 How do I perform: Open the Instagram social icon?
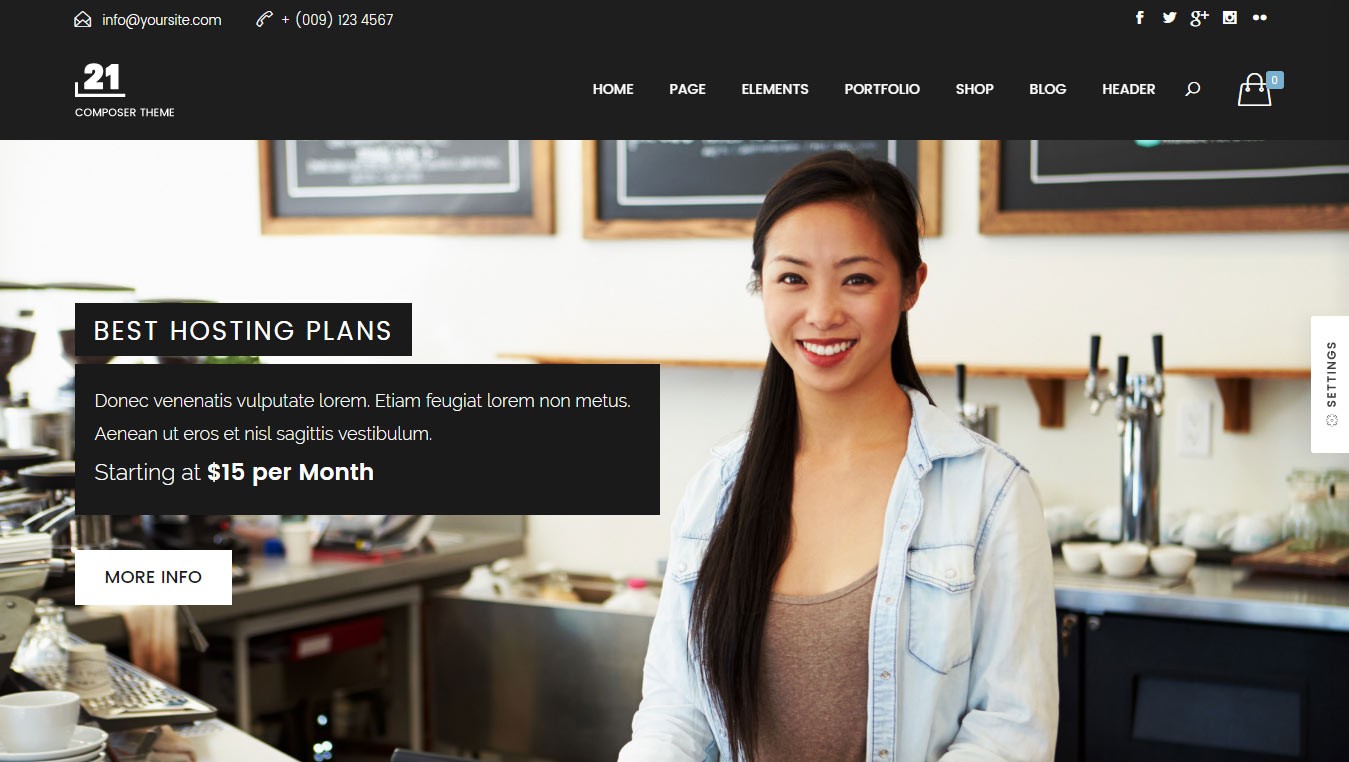coord(1230,18)
